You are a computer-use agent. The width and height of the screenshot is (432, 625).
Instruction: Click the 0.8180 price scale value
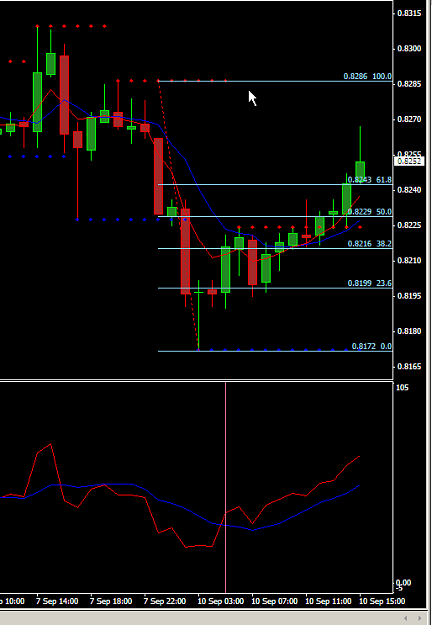[409, 331]
